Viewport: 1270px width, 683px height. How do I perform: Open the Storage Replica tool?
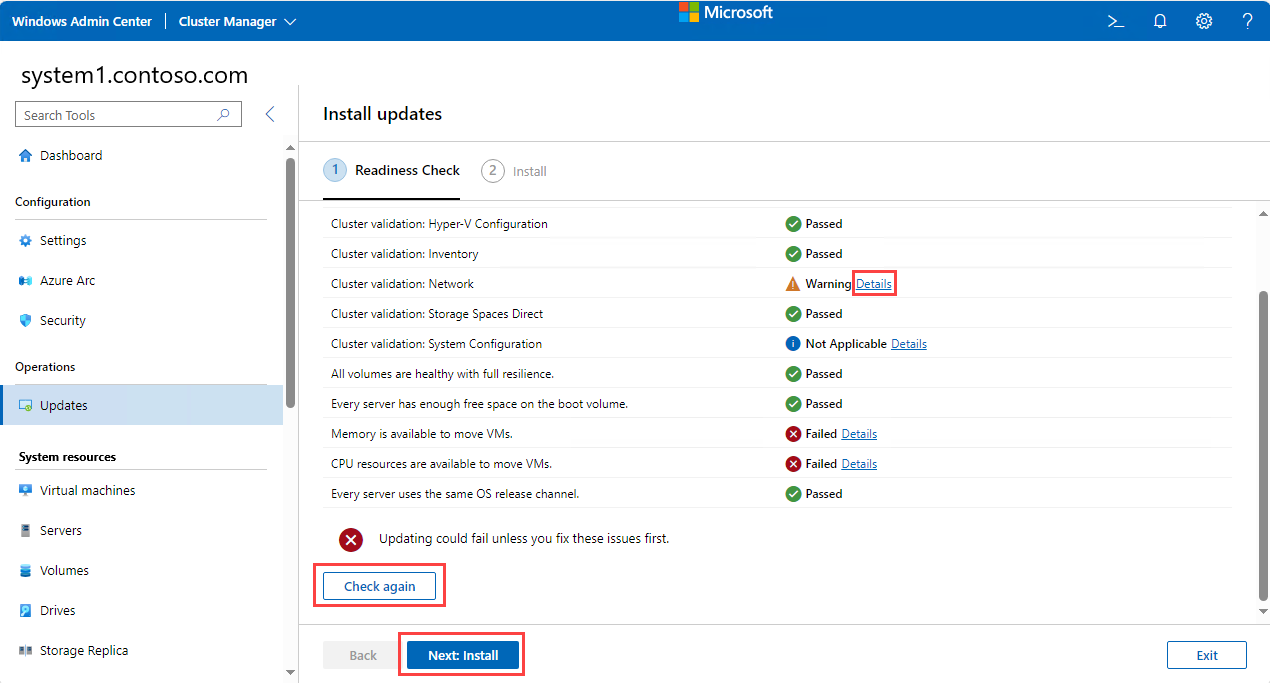pyautogui.click(x=83, y=651)
